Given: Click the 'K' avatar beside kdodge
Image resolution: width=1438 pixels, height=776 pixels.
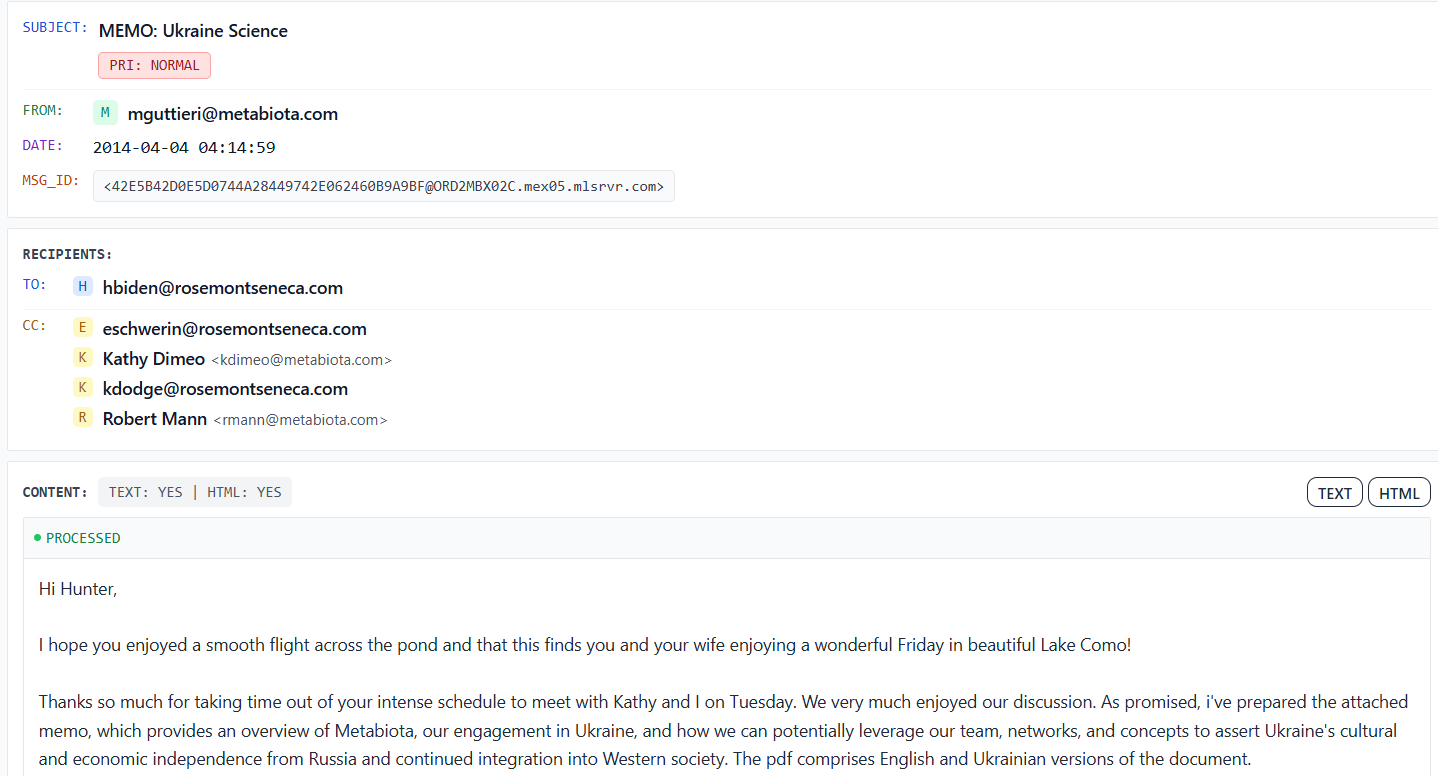Looking at the screenshot, I should point(83,388).
